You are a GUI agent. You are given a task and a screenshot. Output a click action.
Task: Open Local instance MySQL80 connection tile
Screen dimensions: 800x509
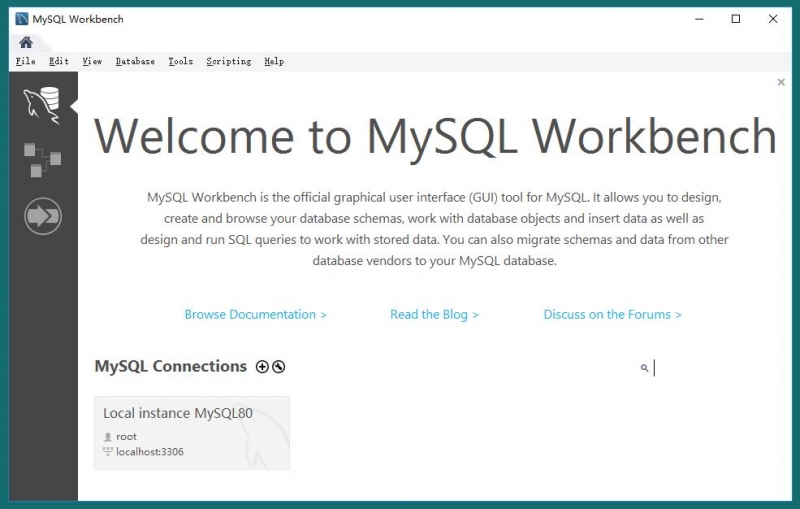point(192,432)
